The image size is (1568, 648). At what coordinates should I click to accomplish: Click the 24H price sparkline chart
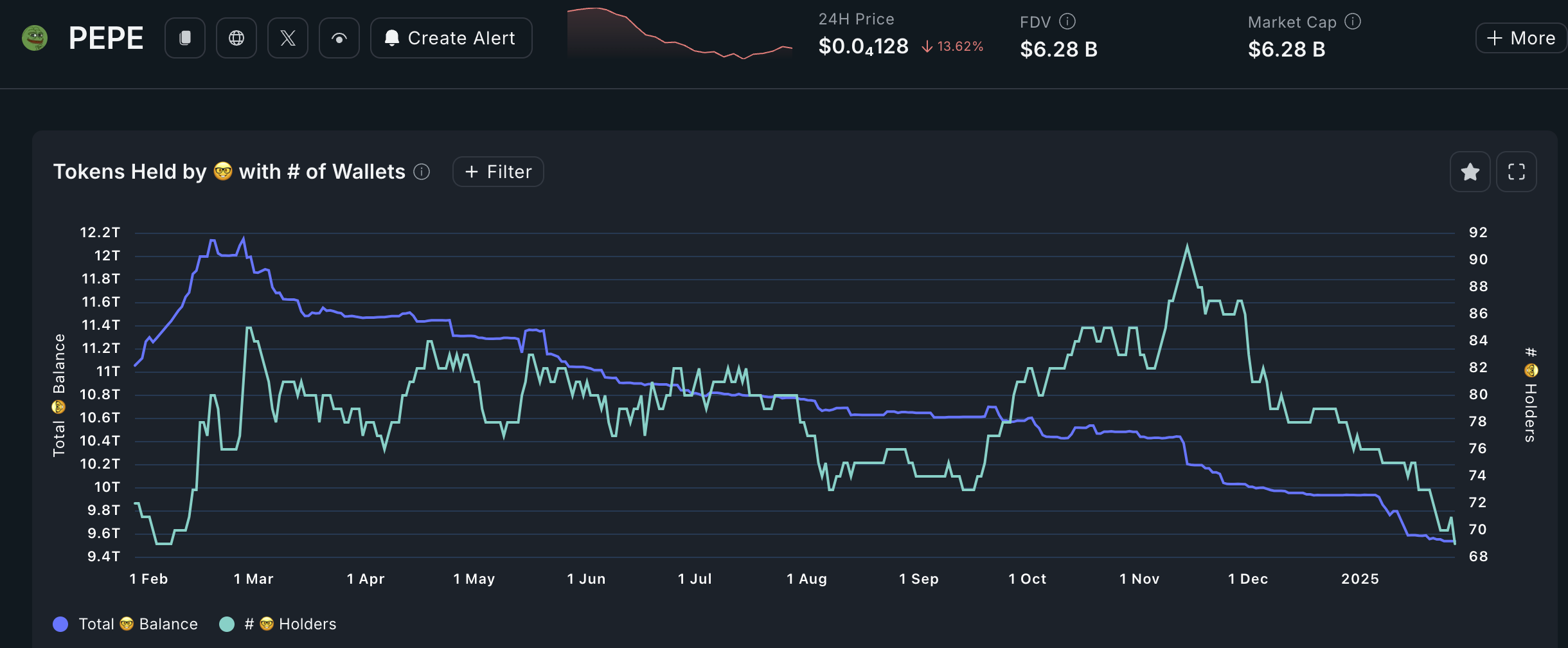click(680, 33)
